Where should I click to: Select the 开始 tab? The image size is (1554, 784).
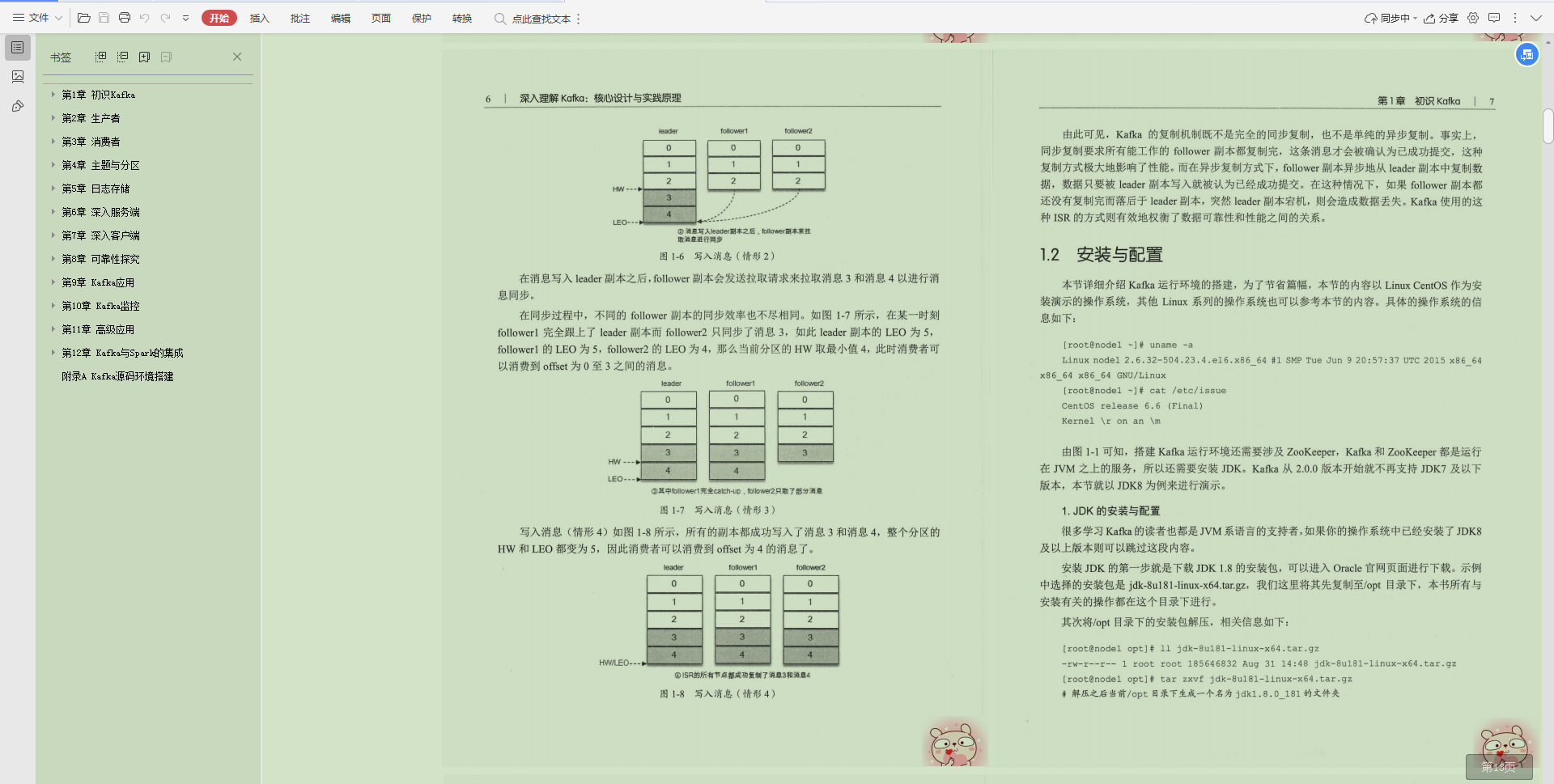[x=219, y=18]
